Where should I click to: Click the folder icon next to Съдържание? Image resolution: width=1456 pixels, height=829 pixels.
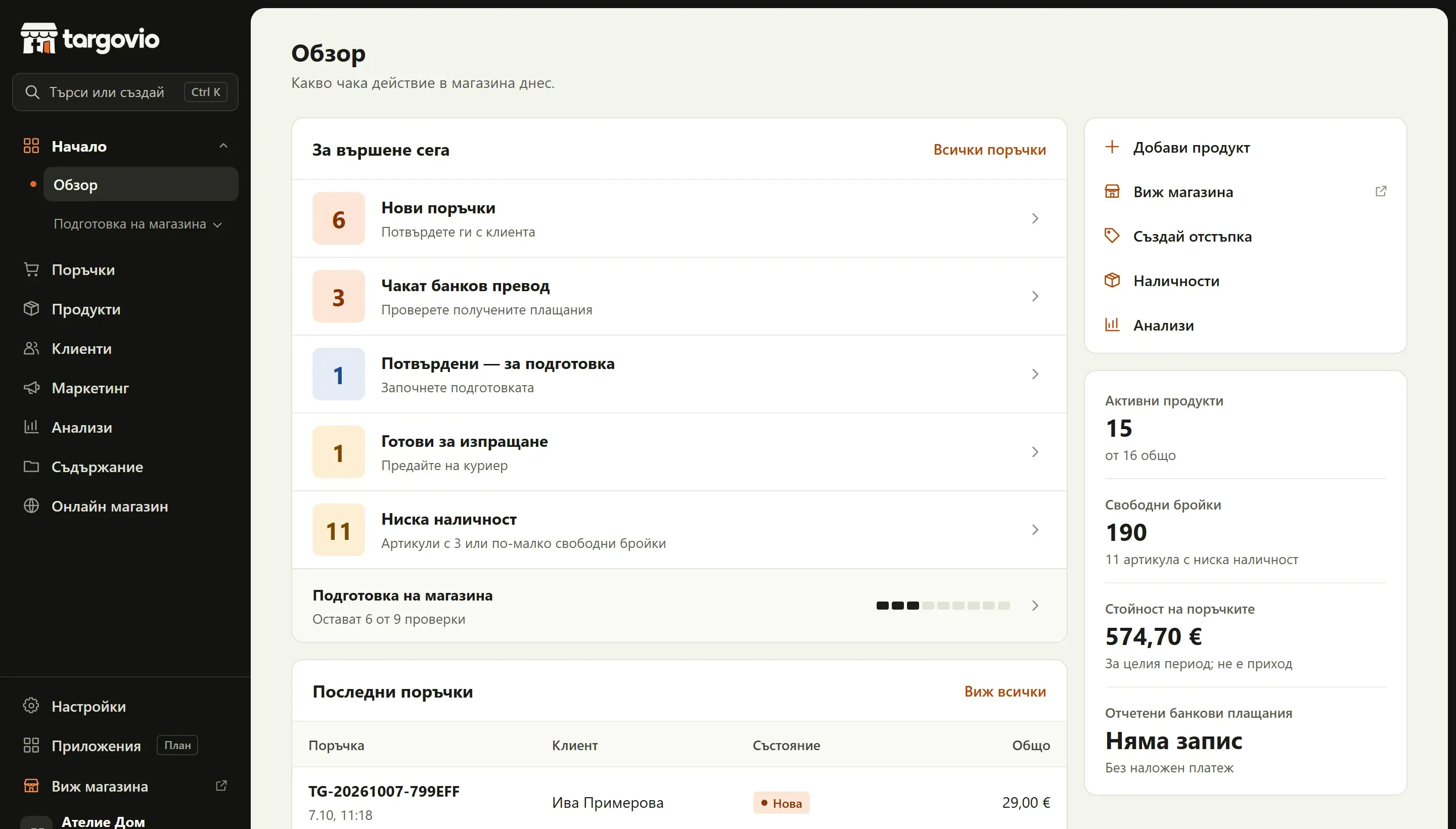point(31,466)
